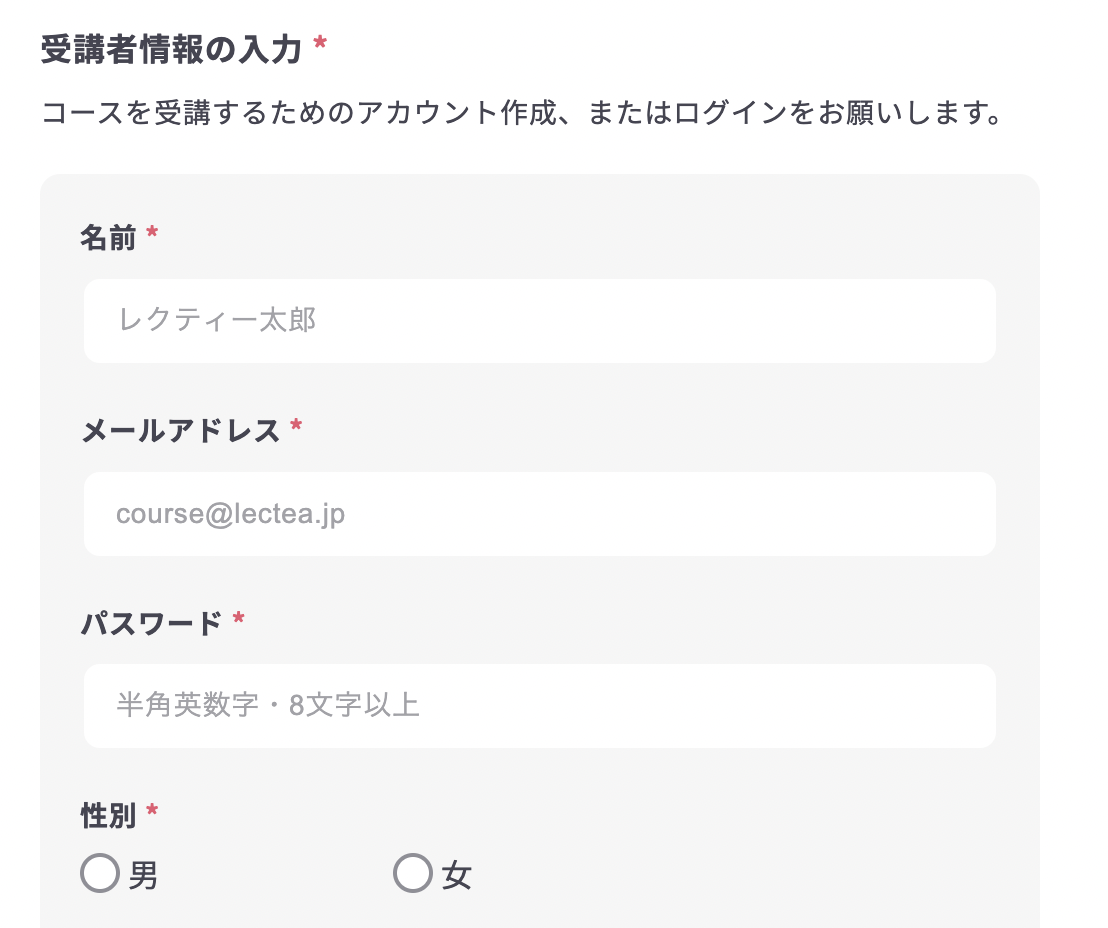Click the asterisk after 受講者情報の入力 heading
Viewport: 1108px width, 928px height.
pyautogui.click(x=320, y=45)
